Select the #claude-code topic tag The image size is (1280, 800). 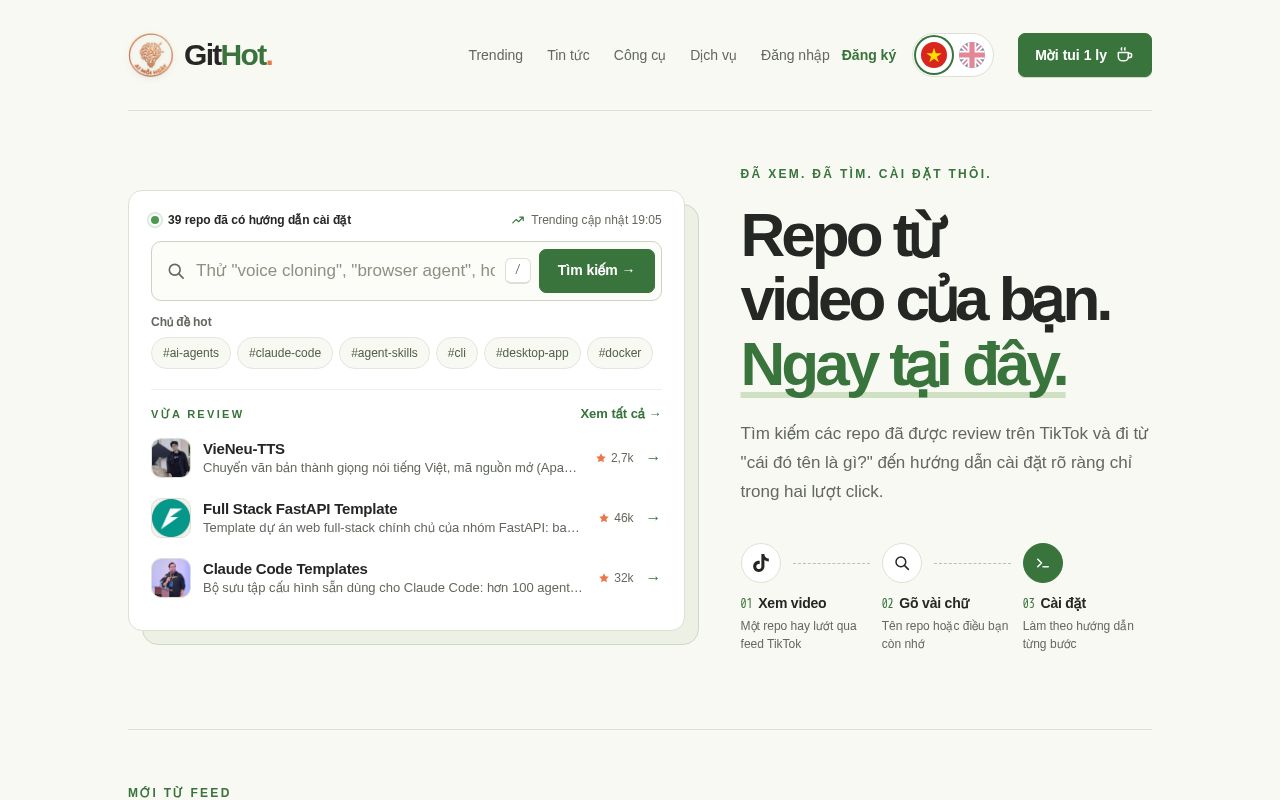pos(285,353)
